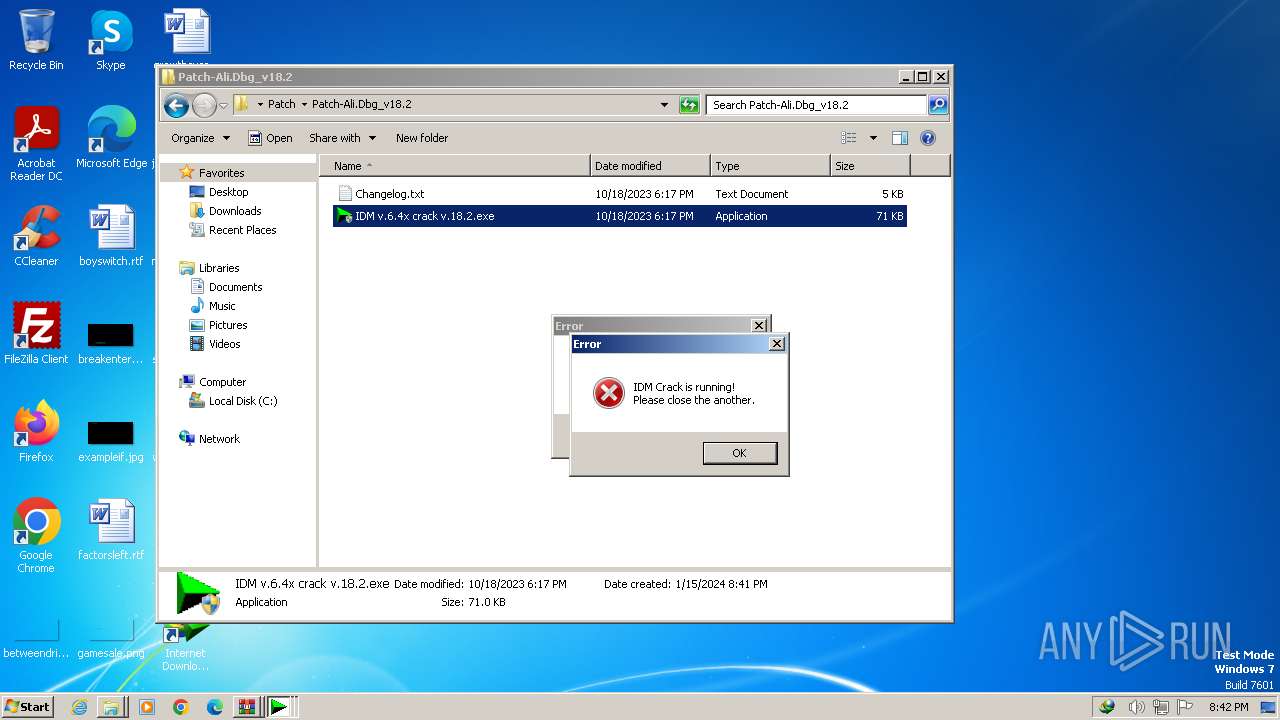1280x720 pixels.
Task: Click IDM crack taskbar button
Action: point(279,706)
